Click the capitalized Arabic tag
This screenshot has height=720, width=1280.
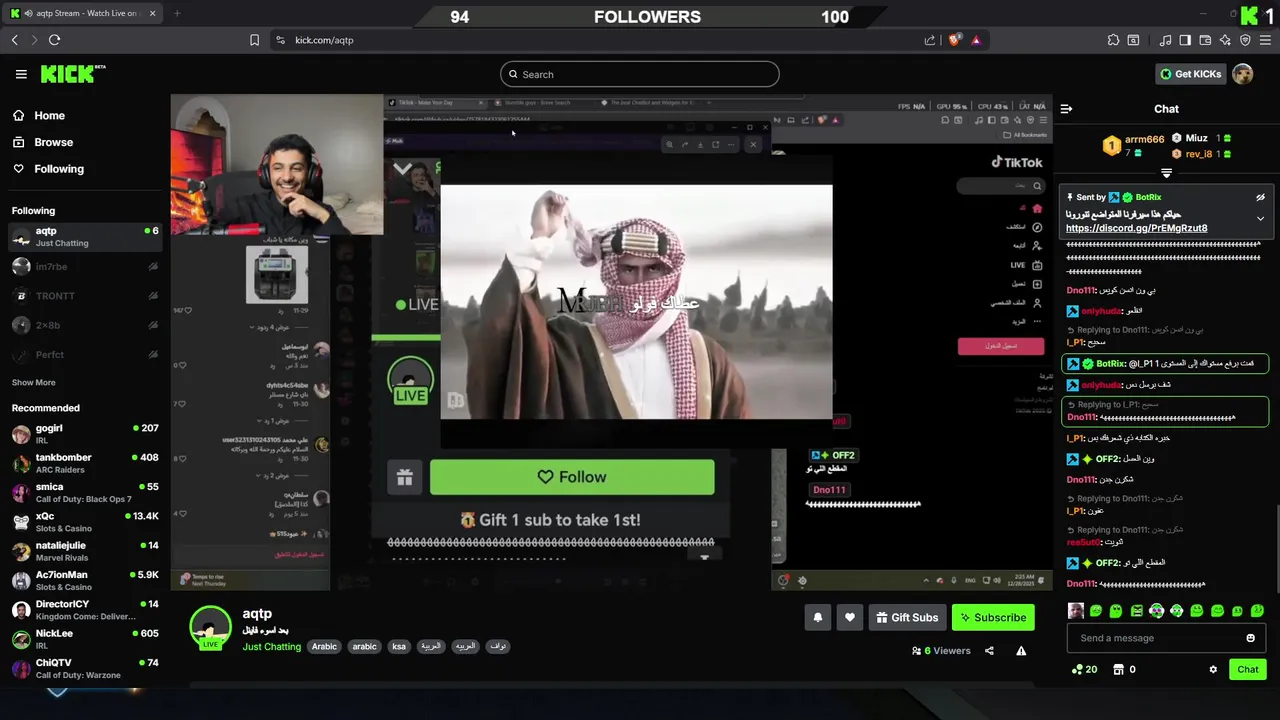pos(324,646)
